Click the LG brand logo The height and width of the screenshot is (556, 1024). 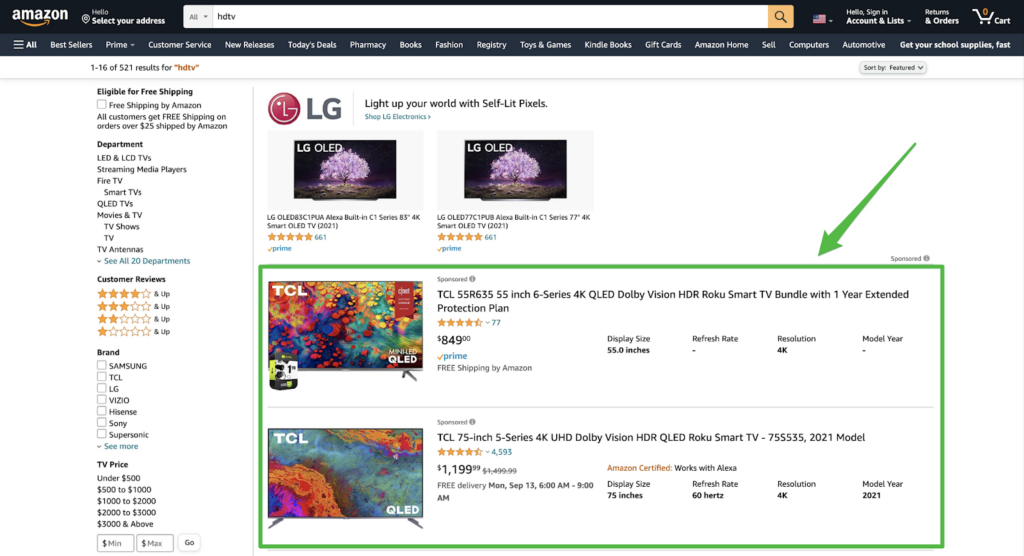click(304, 109)
